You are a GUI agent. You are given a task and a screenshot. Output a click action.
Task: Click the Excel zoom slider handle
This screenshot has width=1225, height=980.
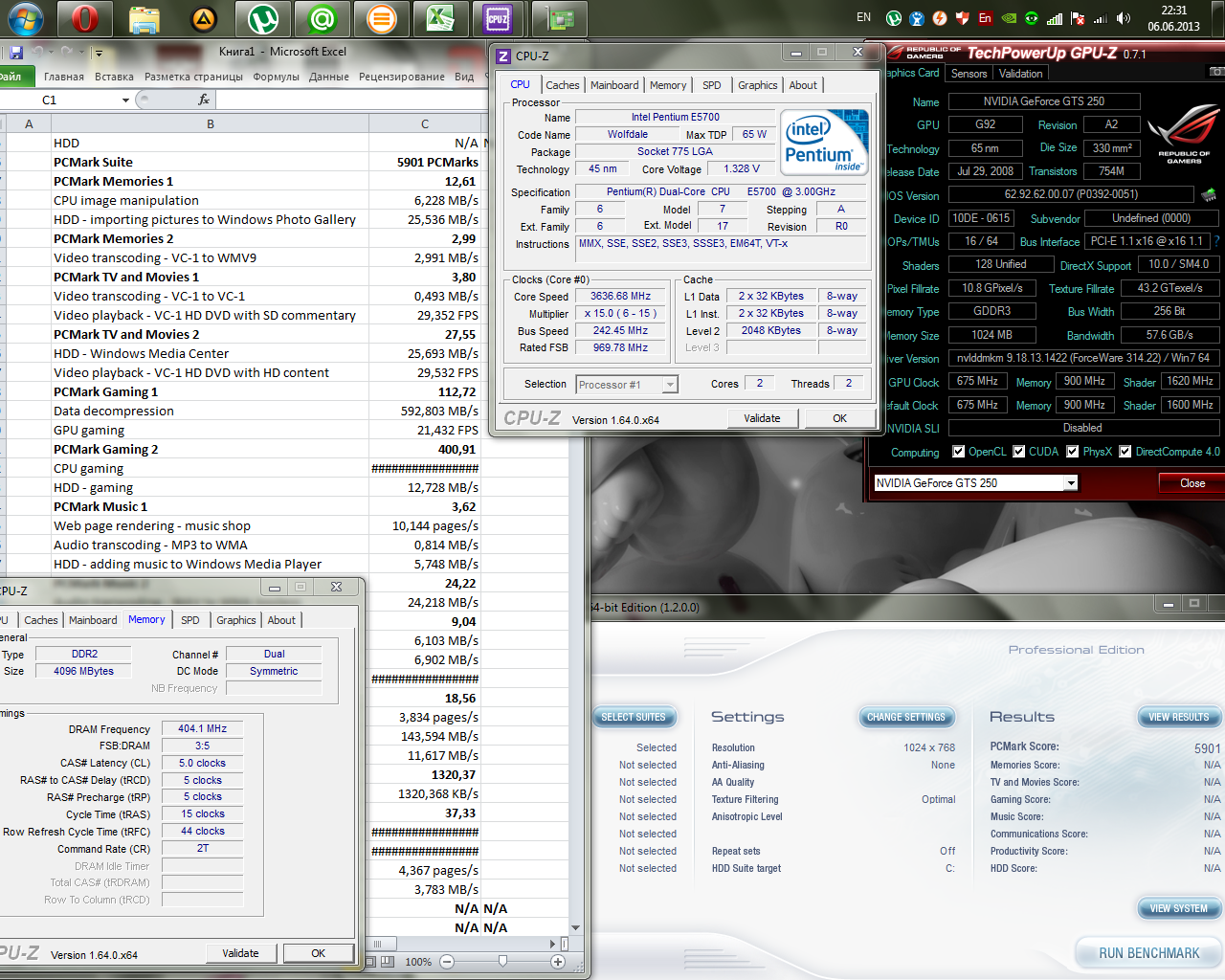pyautogui.click(x=503, y=961)
